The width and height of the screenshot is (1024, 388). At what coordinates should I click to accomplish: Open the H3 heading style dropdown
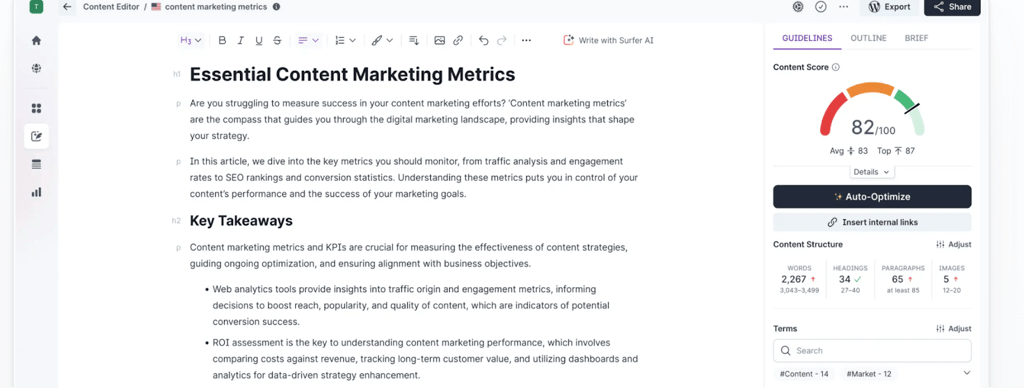(191, 40)
